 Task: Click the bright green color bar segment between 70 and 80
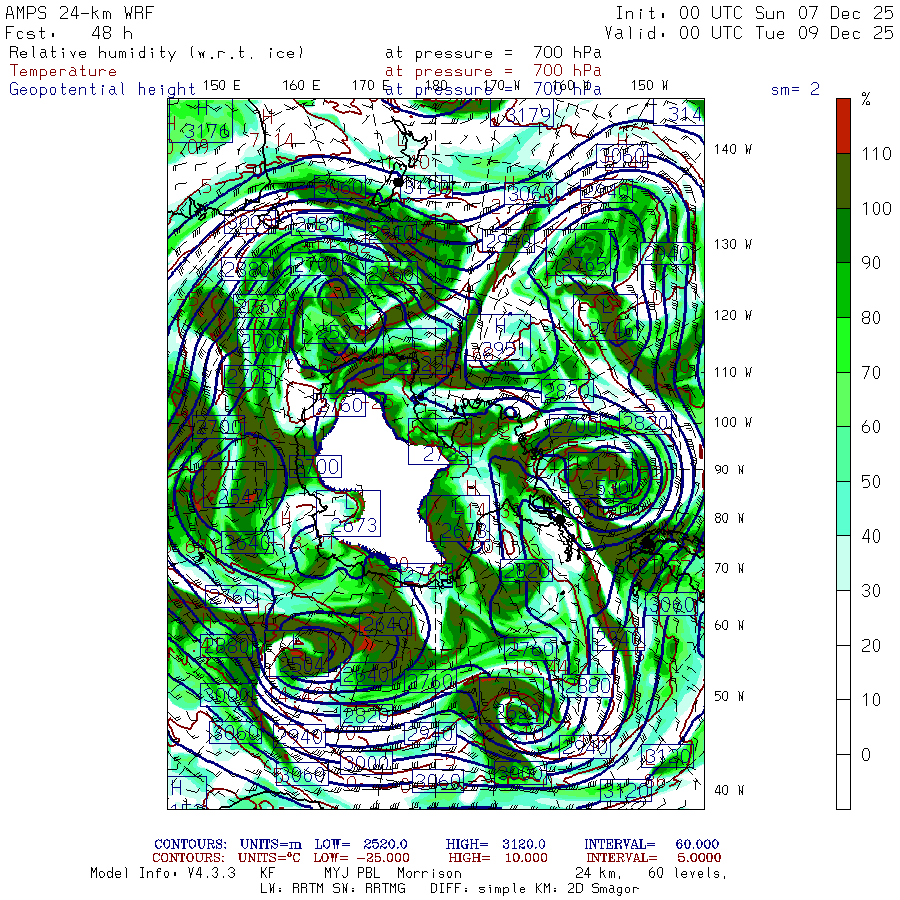click(843, 345)
